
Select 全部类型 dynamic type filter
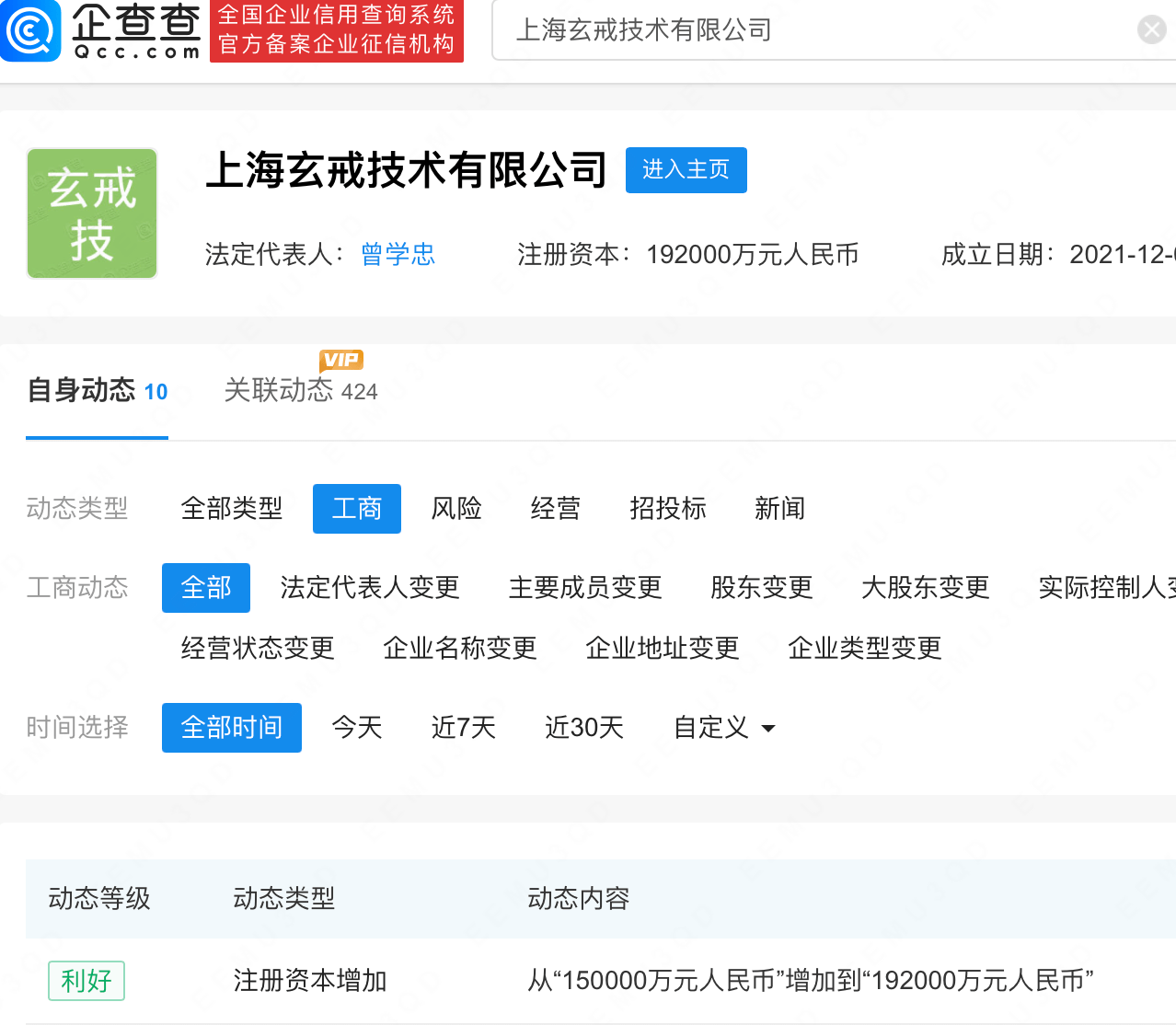coord(232,509)
